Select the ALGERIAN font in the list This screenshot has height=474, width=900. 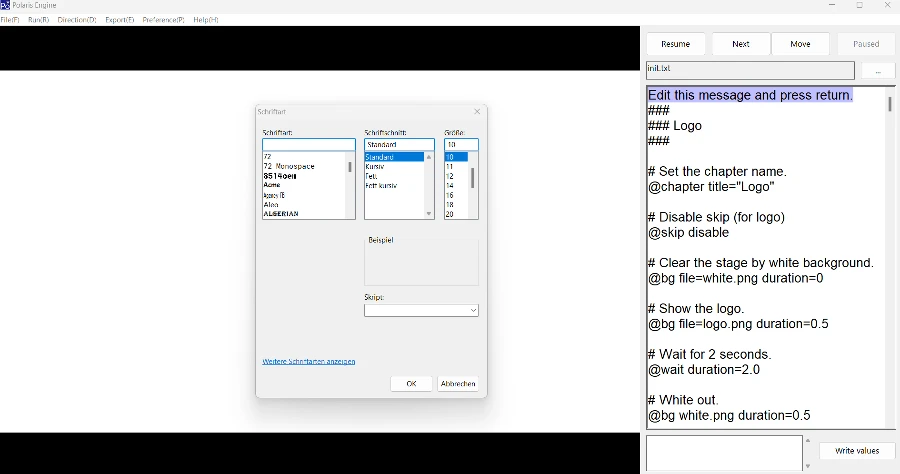281,214
